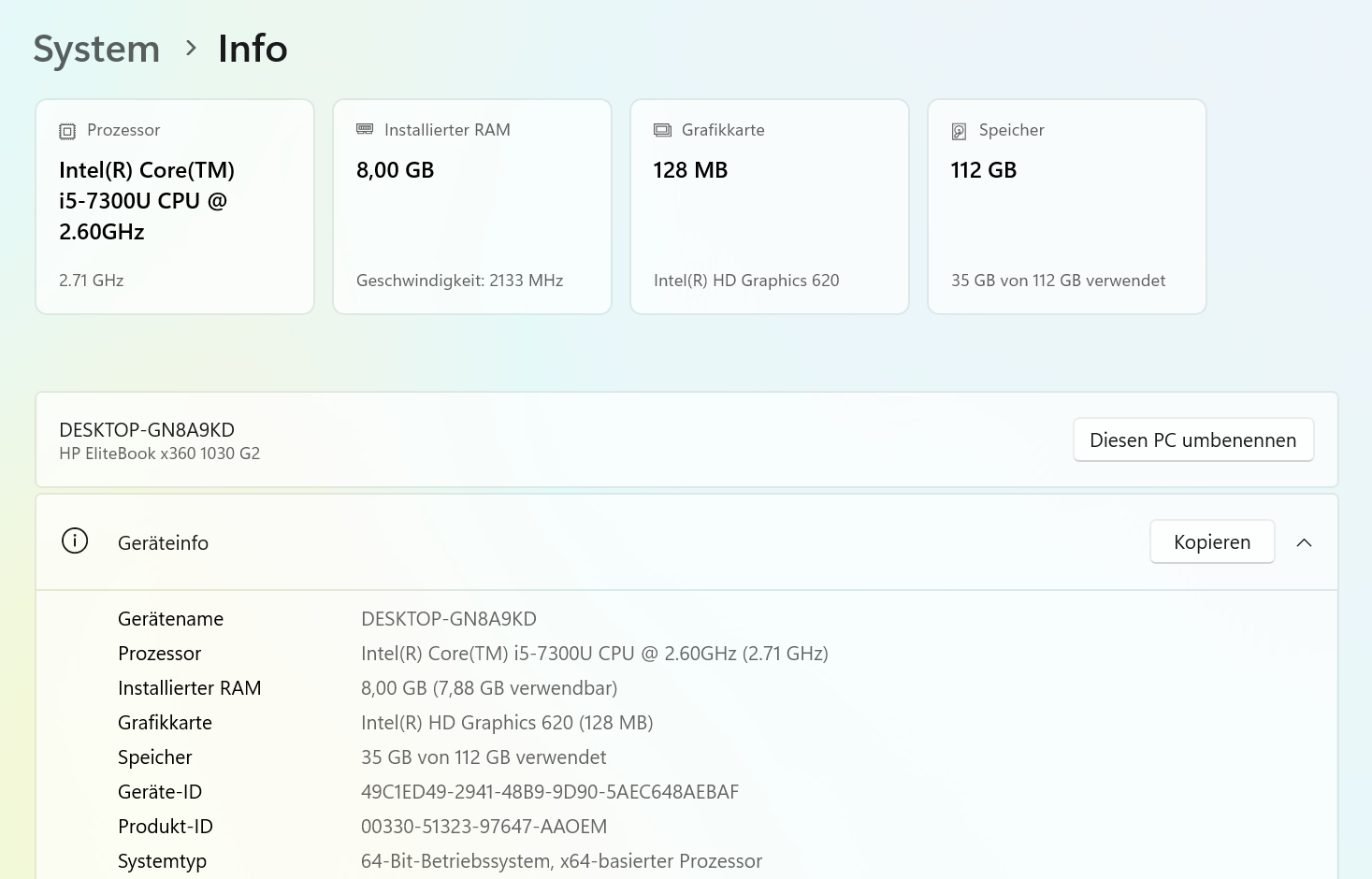The image size is (1372, 879).
Task: Select the Grafikkarte heading in the top card
Action: point(723,130)
